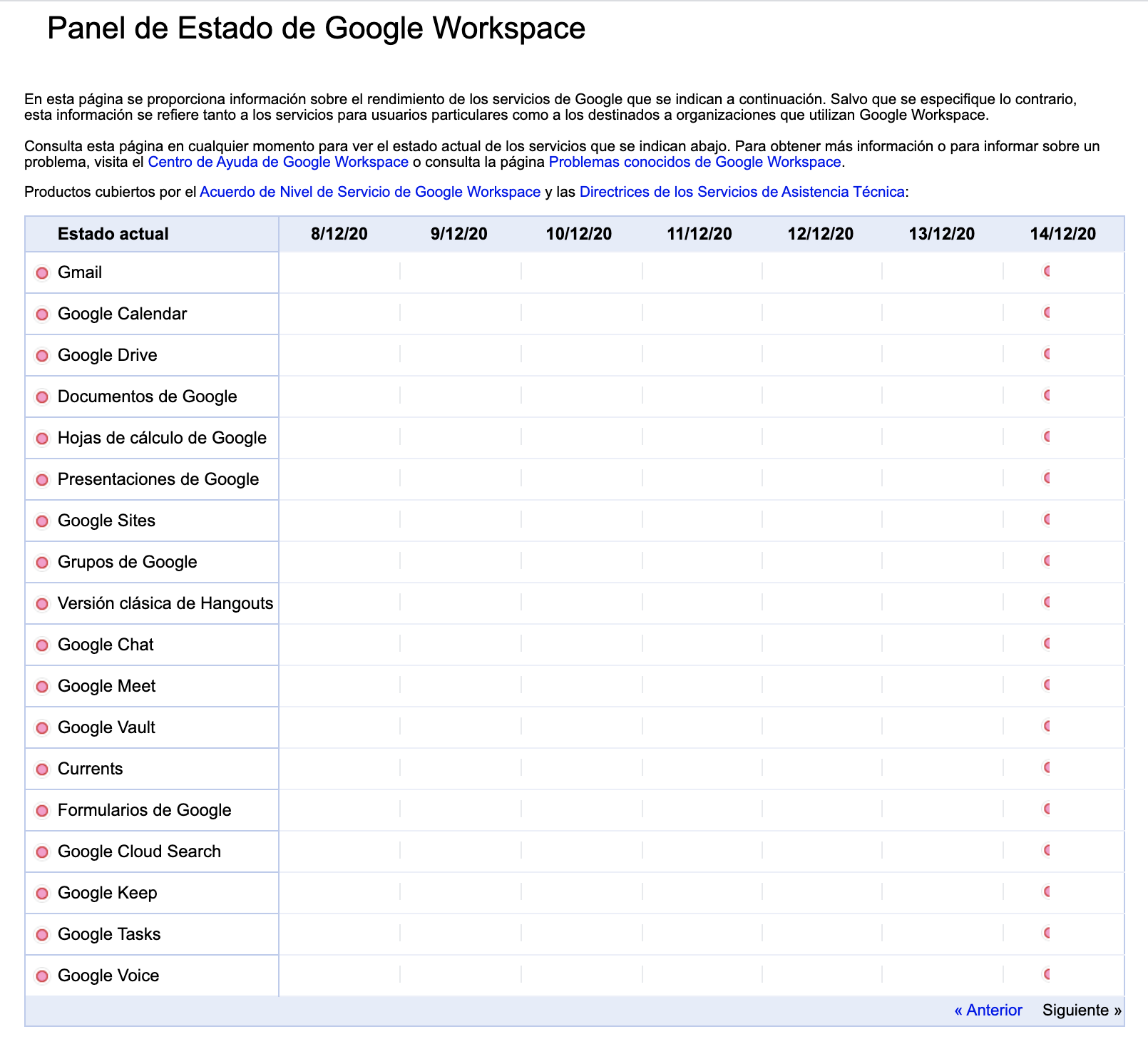Open Cloud Search incident marker in the 14/12/20 column

click(x=1047, y=850)
